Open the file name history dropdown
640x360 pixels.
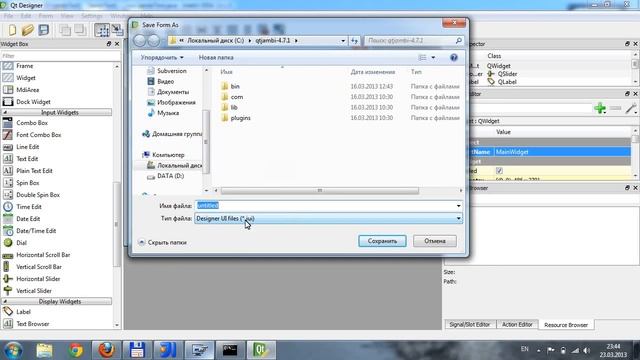[458, 206]
